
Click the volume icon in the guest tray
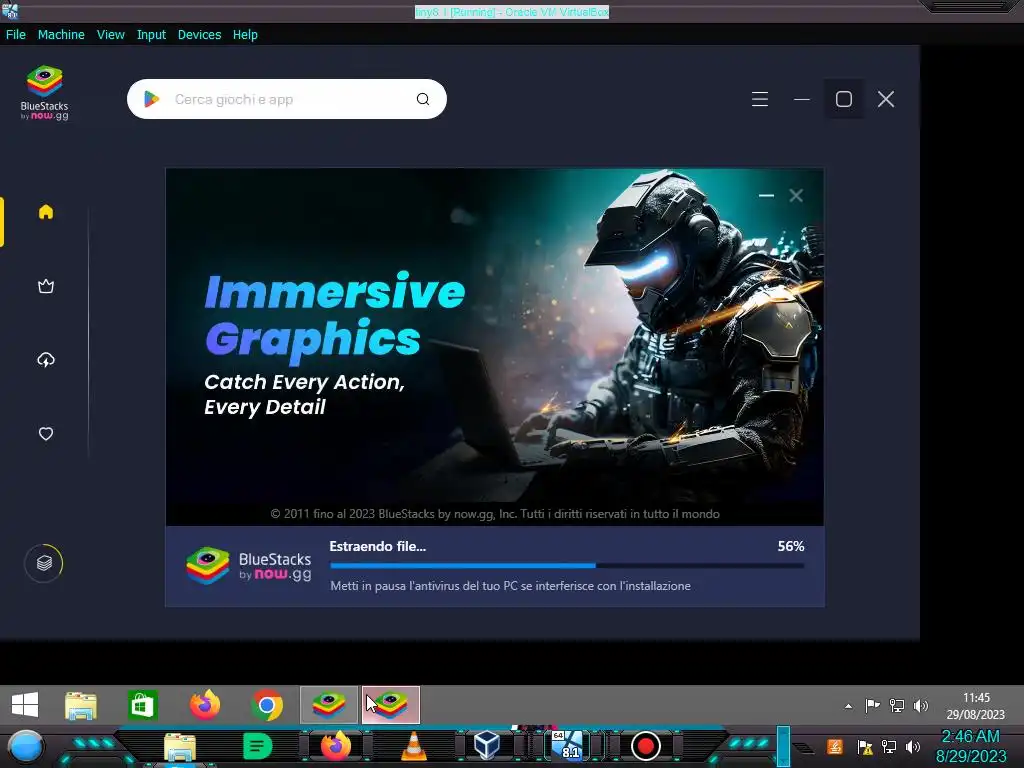tap(921, 706)
